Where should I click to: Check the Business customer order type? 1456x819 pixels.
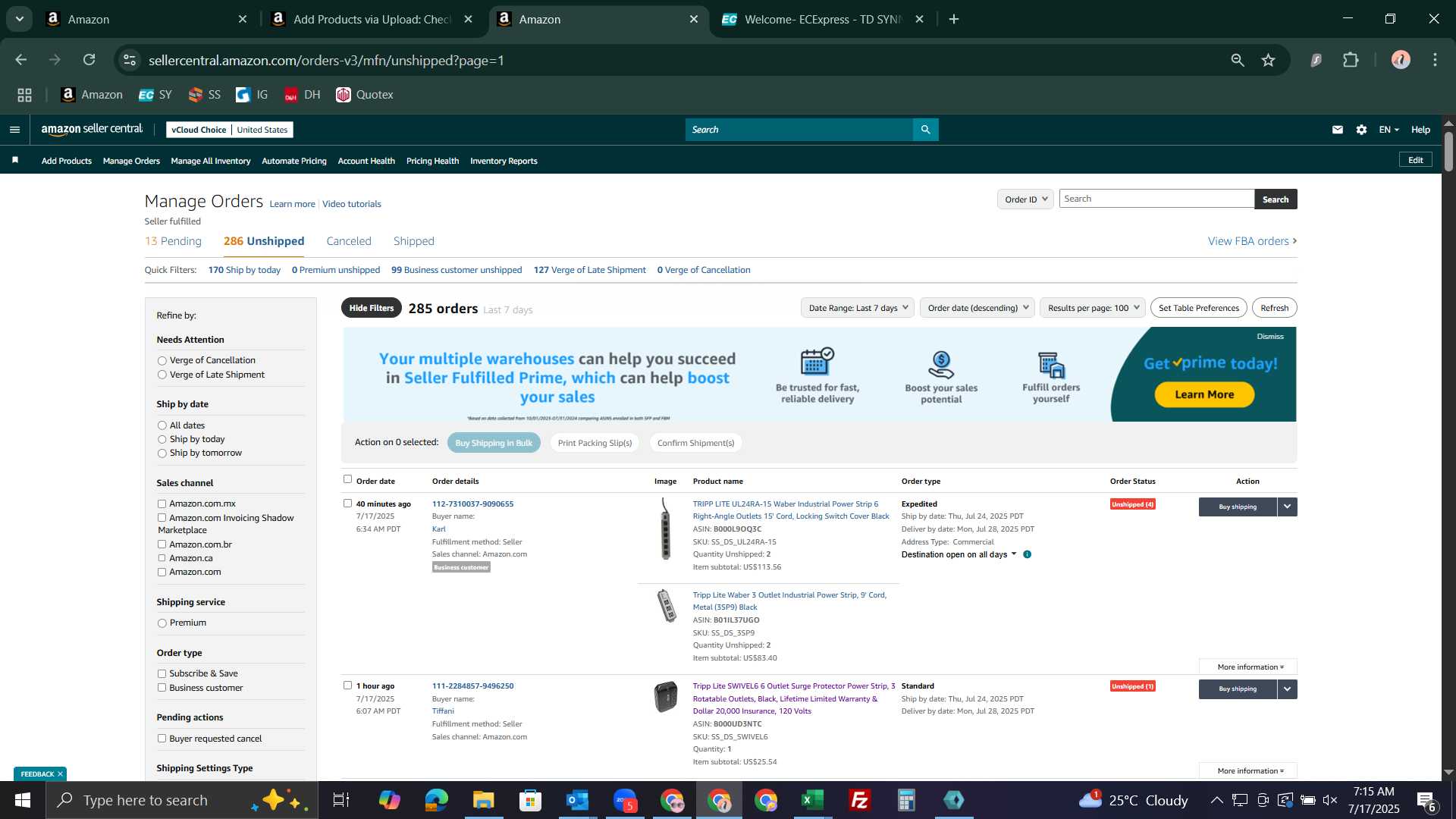162,688
